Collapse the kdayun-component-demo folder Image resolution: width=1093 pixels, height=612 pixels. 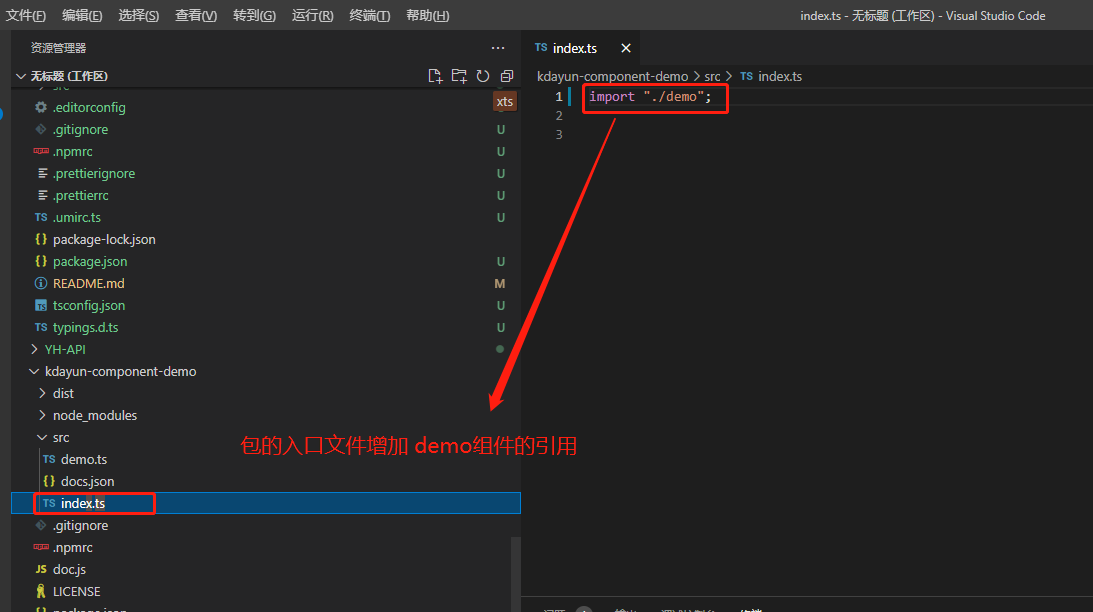tap(120, 372)
